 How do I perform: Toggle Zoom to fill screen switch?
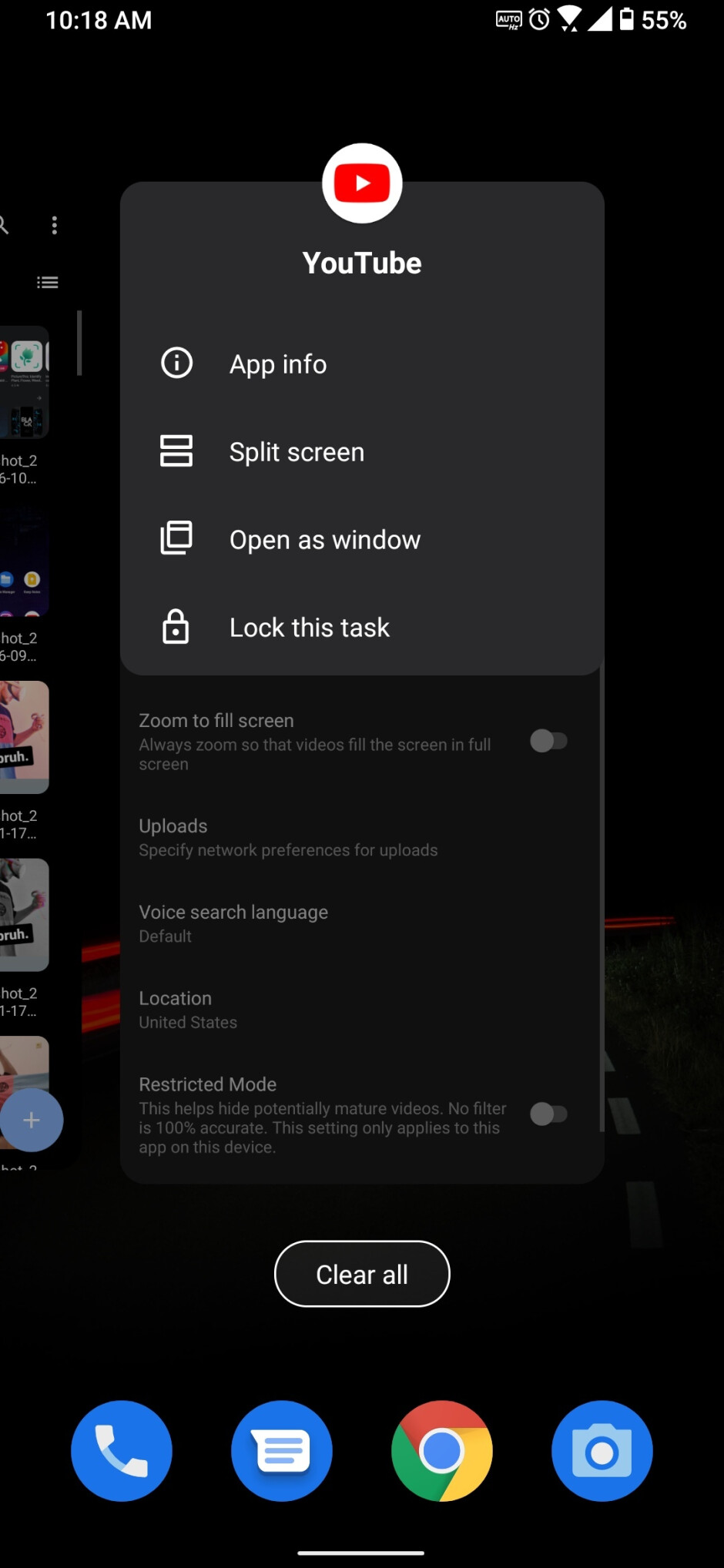coord(548,741)
